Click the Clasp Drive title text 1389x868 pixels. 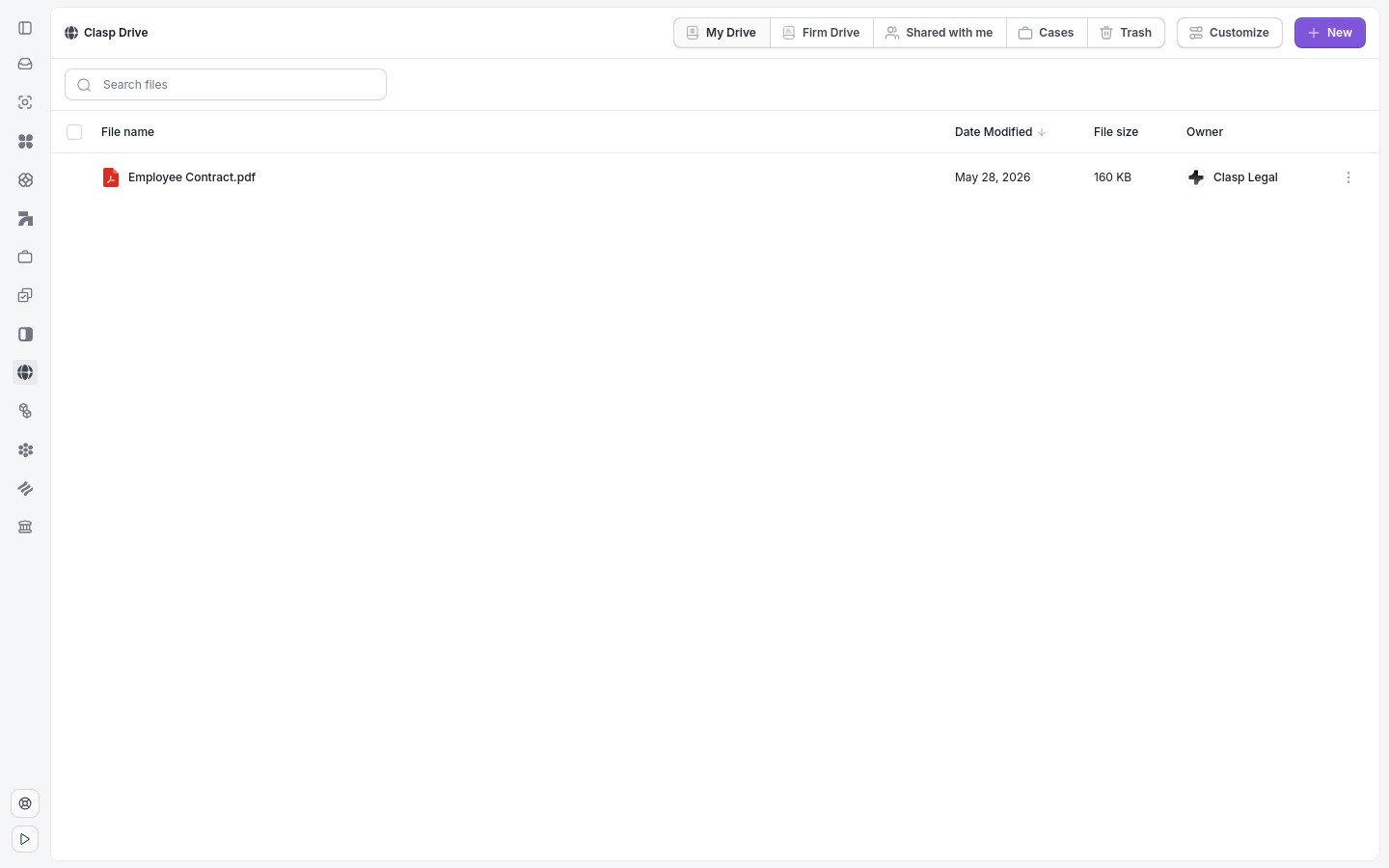116,33
